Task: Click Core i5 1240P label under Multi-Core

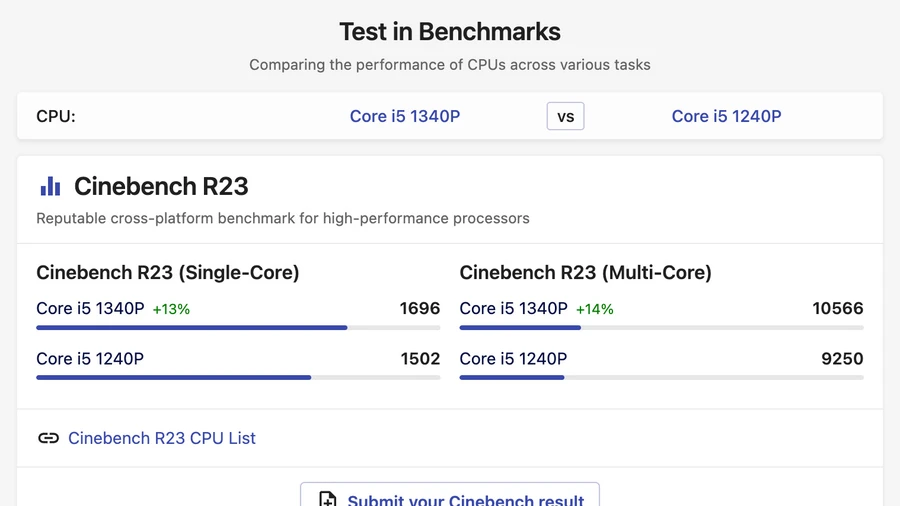Action: pyautogui.click(x=513, y=359)
